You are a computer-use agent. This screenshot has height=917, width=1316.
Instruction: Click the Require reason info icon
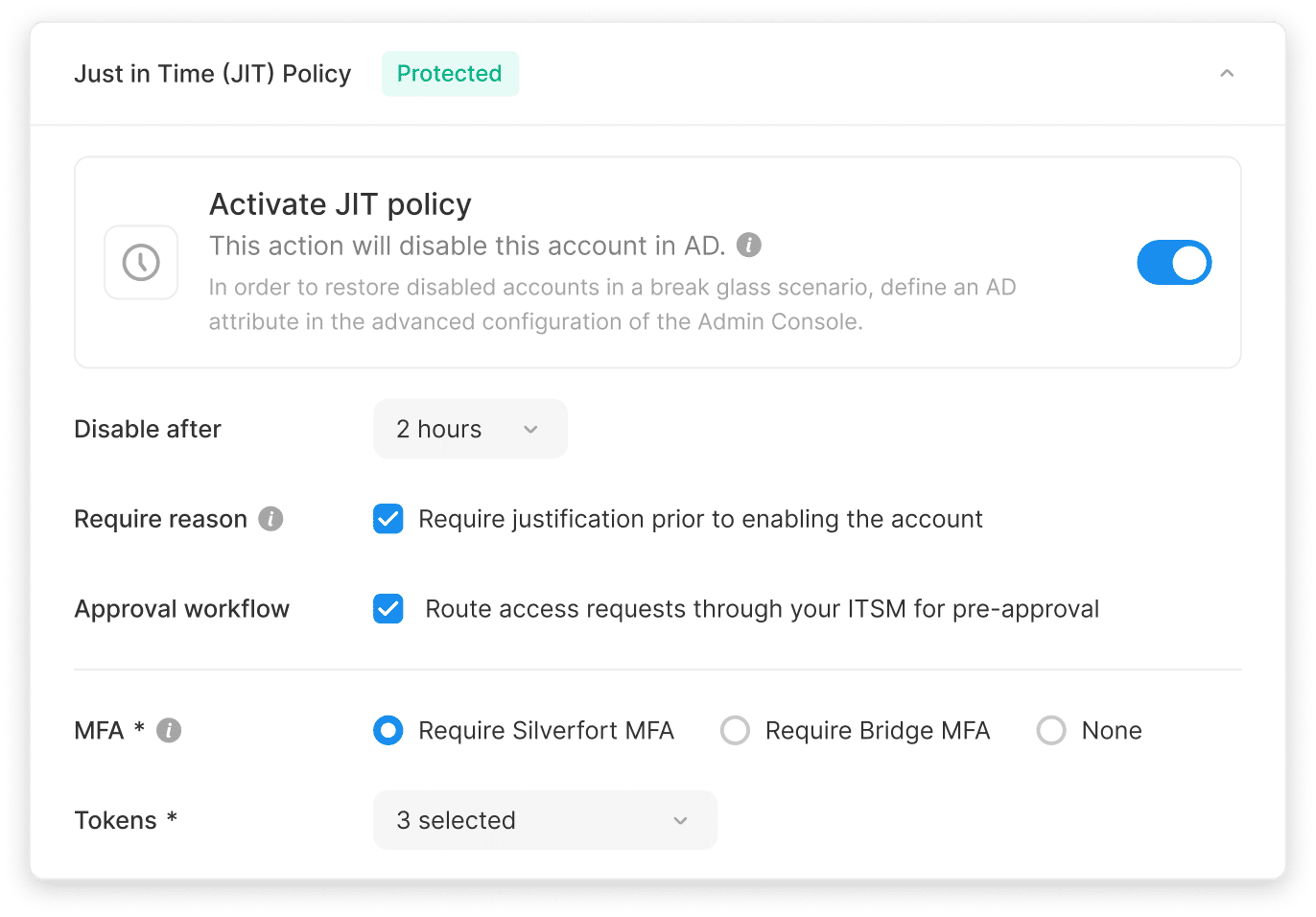tap(270, 519)
